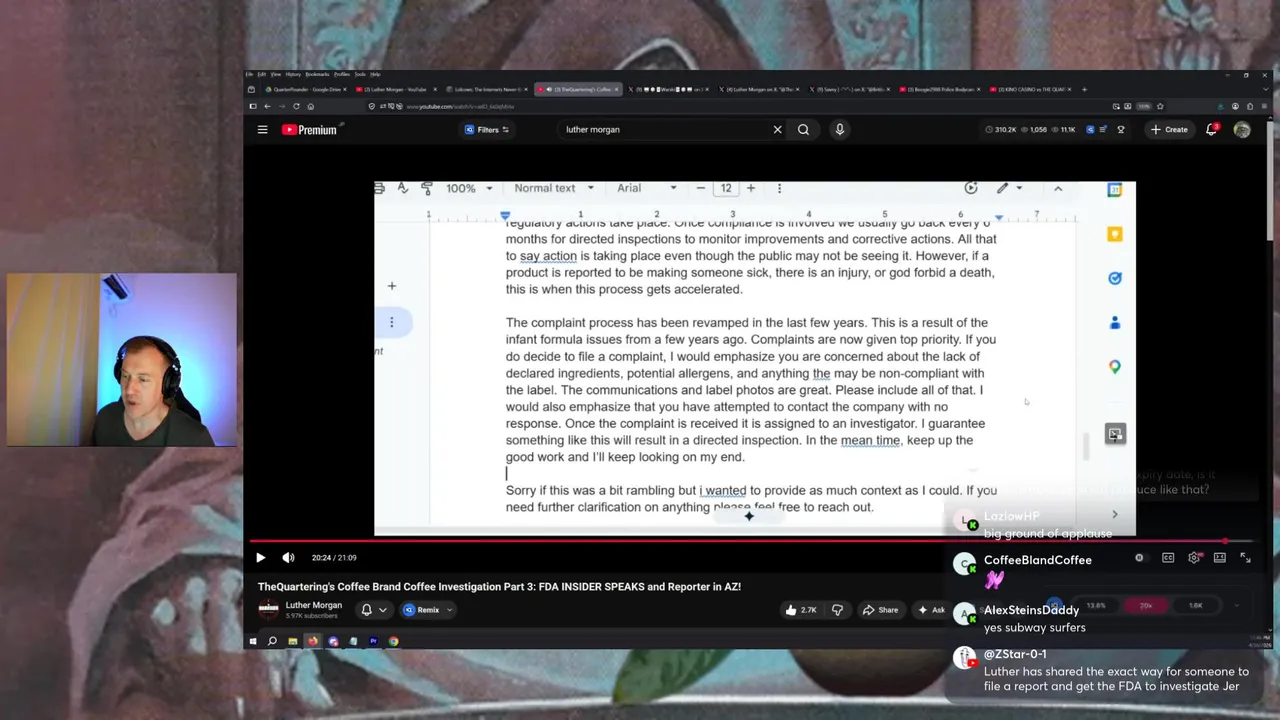Dislike the video
The height and width of the screenshot is (720, 1280).
pos(837,610)
